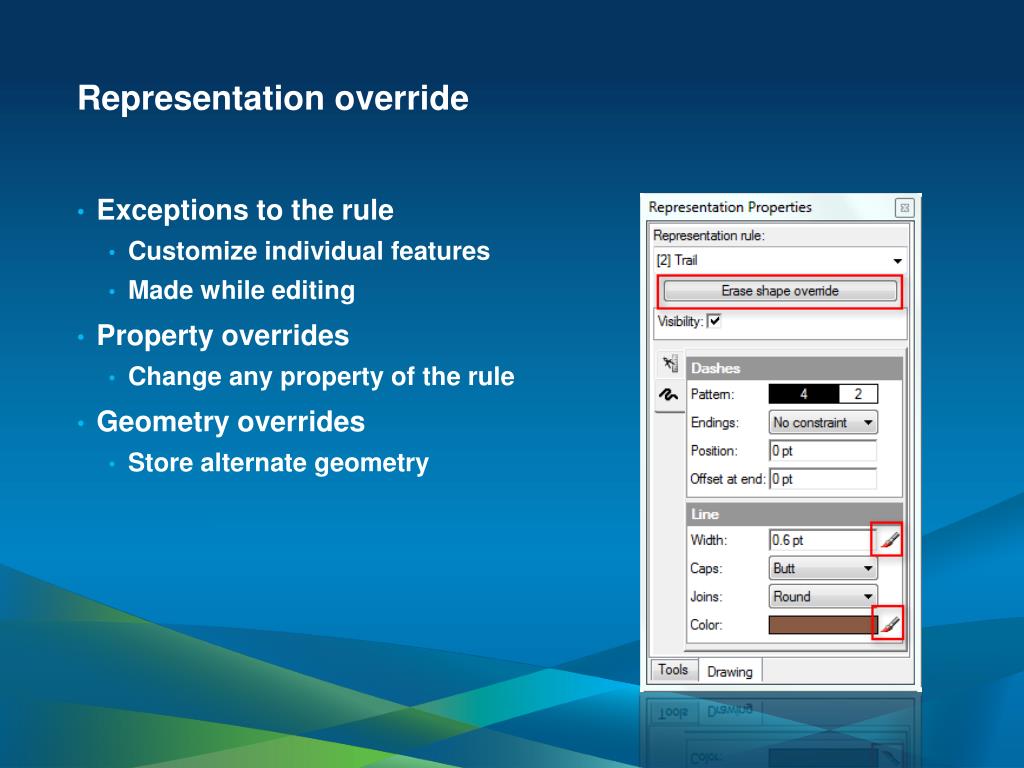Click the black dash Pattern segment 4
Screen dimensions: 1024x768
click(804, 394)
